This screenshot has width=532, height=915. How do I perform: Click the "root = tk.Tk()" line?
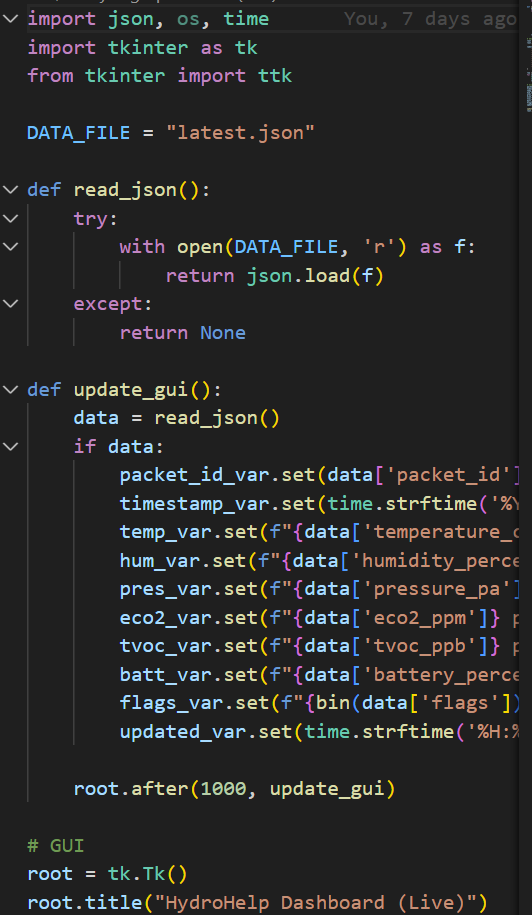108,875
